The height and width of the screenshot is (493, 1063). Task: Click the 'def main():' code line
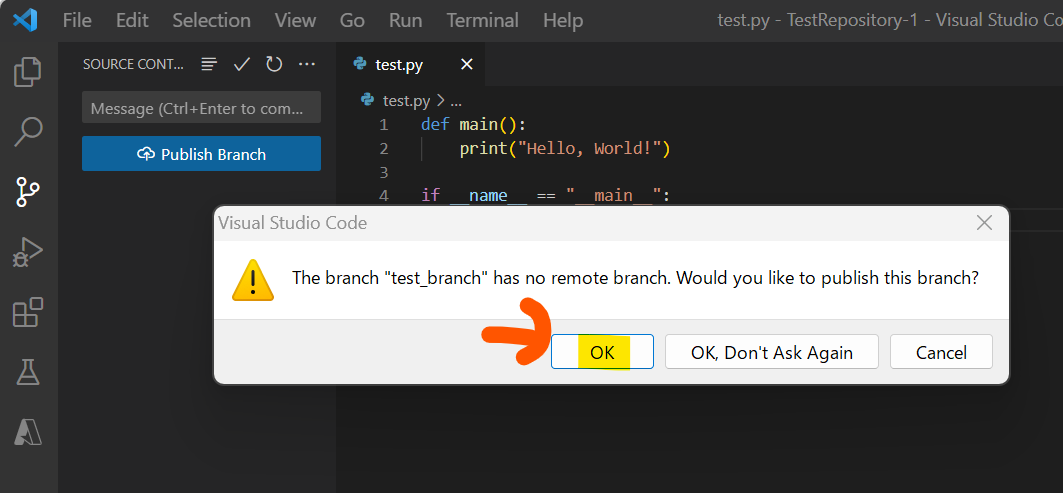point(474,125)
